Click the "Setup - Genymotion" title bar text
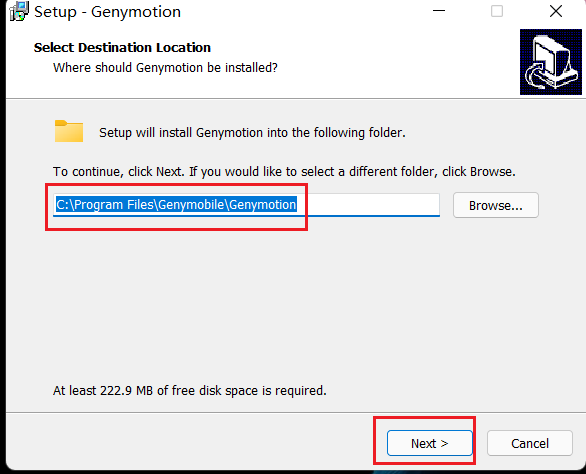This screenshot has width=586, height=474. click(108, 12)
